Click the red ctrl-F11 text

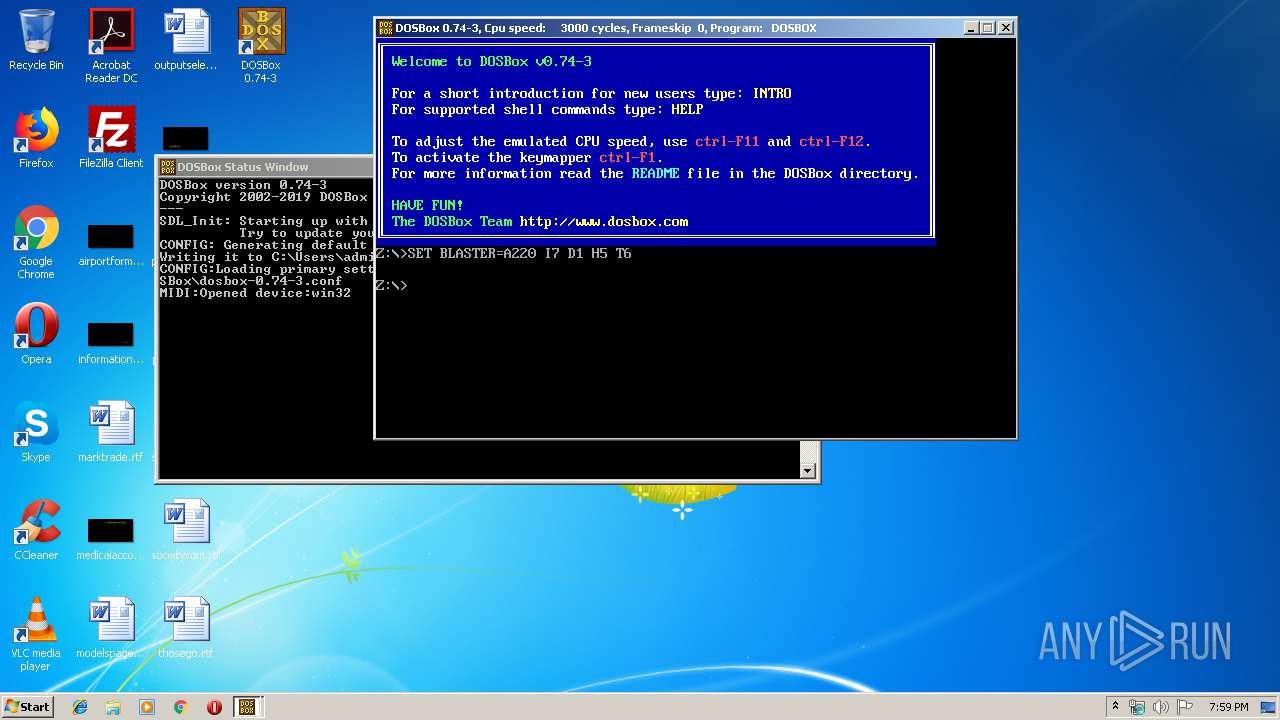(727, 142)
